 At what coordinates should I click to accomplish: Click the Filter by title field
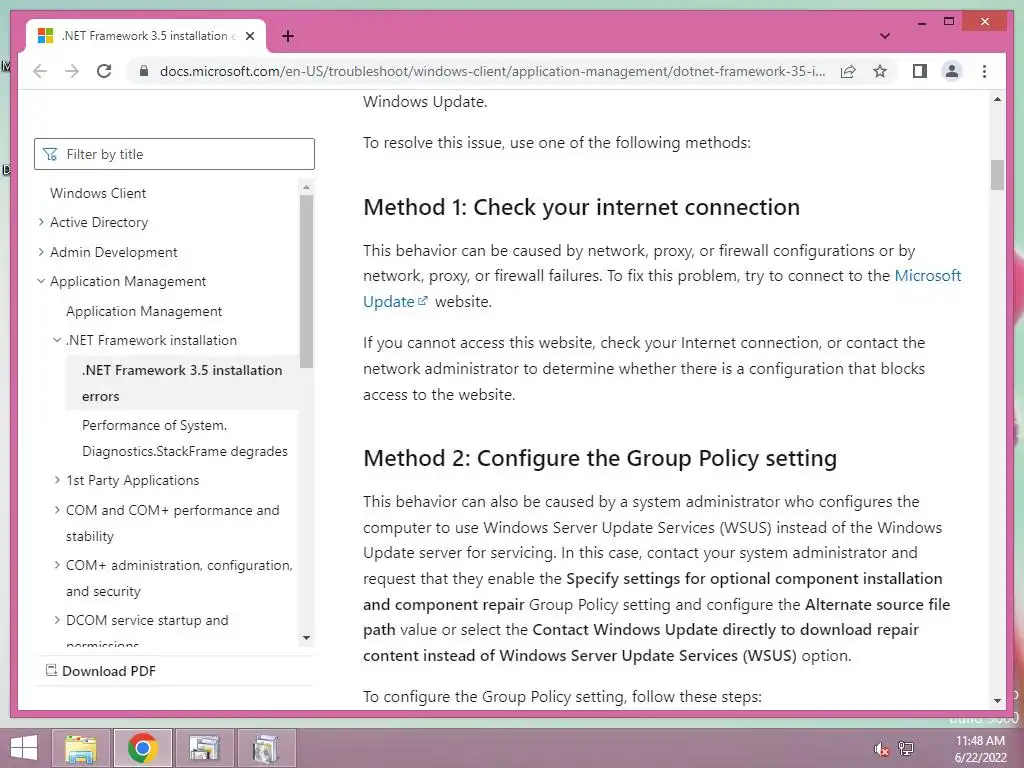click(174, 154)
